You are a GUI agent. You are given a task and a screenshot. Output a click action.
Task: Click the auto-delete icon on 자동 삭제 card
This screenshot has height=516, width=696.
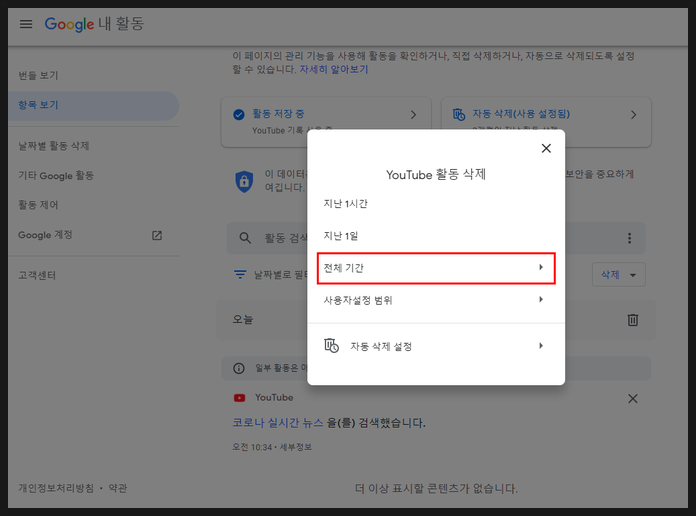(x=459, y=115)
